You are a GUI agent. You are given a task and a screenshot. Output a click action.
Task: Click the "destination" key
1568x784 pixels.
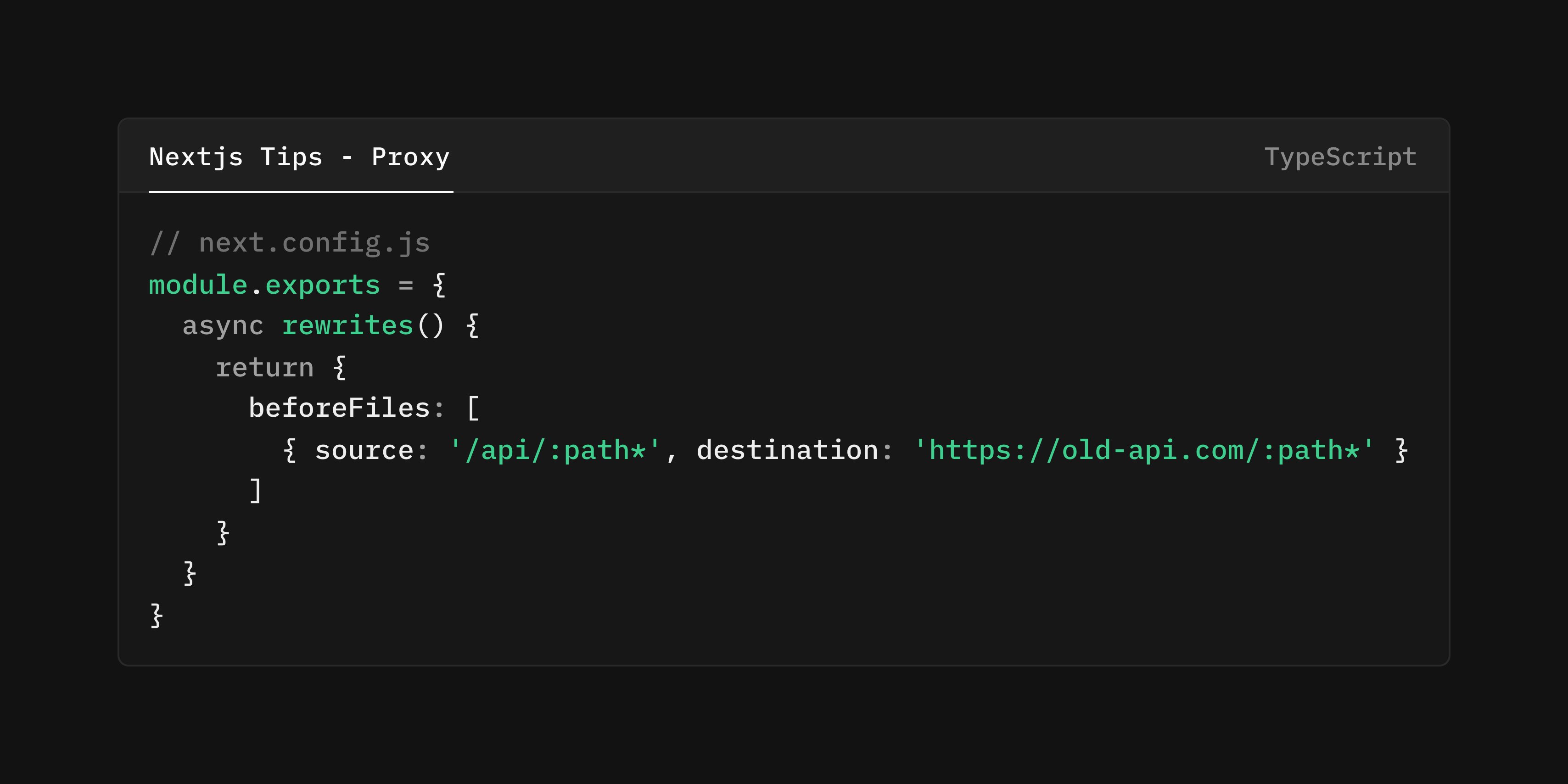787,450
